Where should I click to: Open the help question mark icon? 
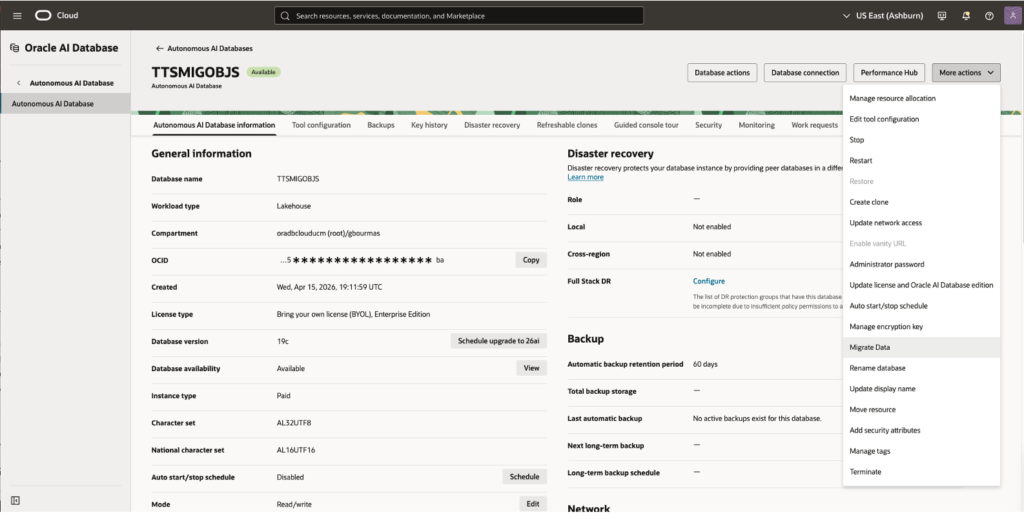(989, 16)
